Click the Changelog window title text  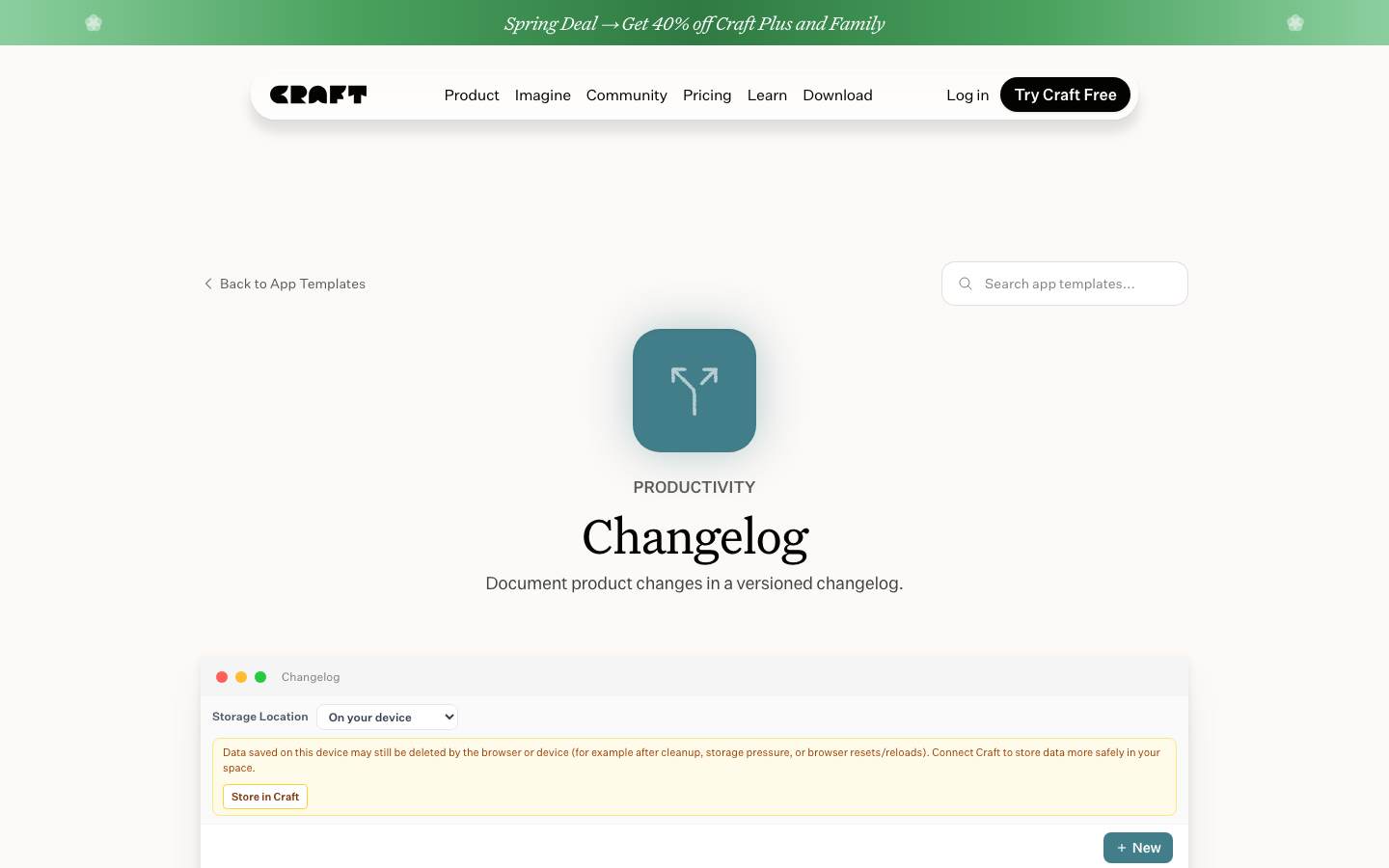click(x=311, y=677)
